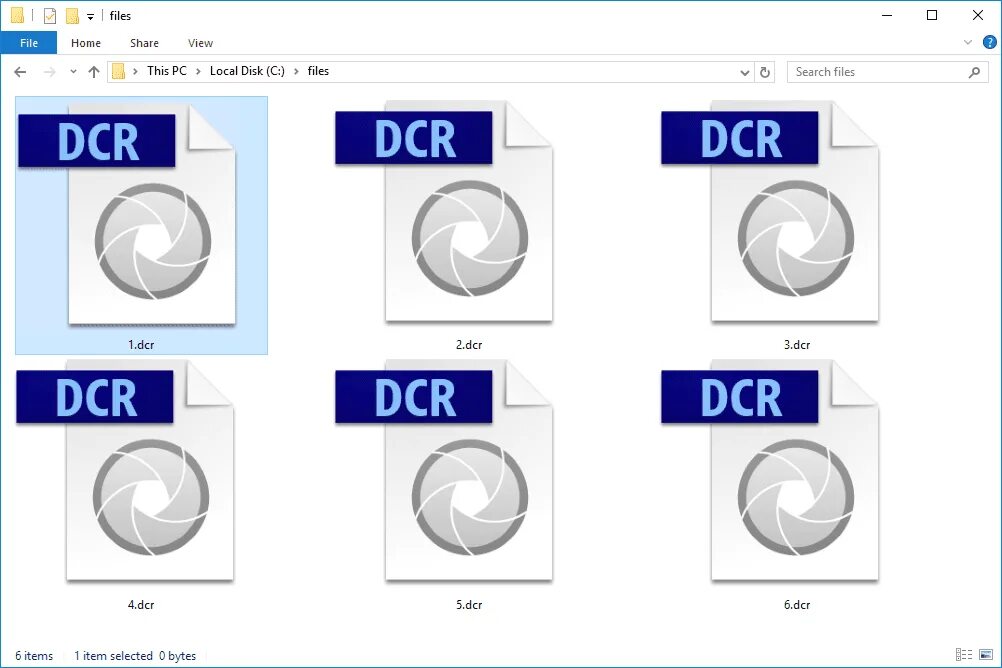1002x668 pixels.
Task: Select the 6.dcr file icon
Action: click(x=770, y=470)
